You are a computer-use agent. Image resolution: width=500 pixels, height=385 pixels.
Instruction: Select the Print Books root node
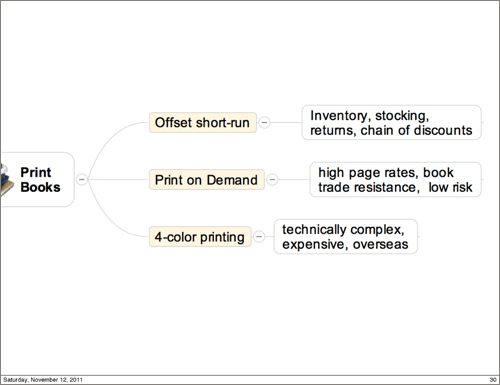pyautogui.click(x=37, y=180)
